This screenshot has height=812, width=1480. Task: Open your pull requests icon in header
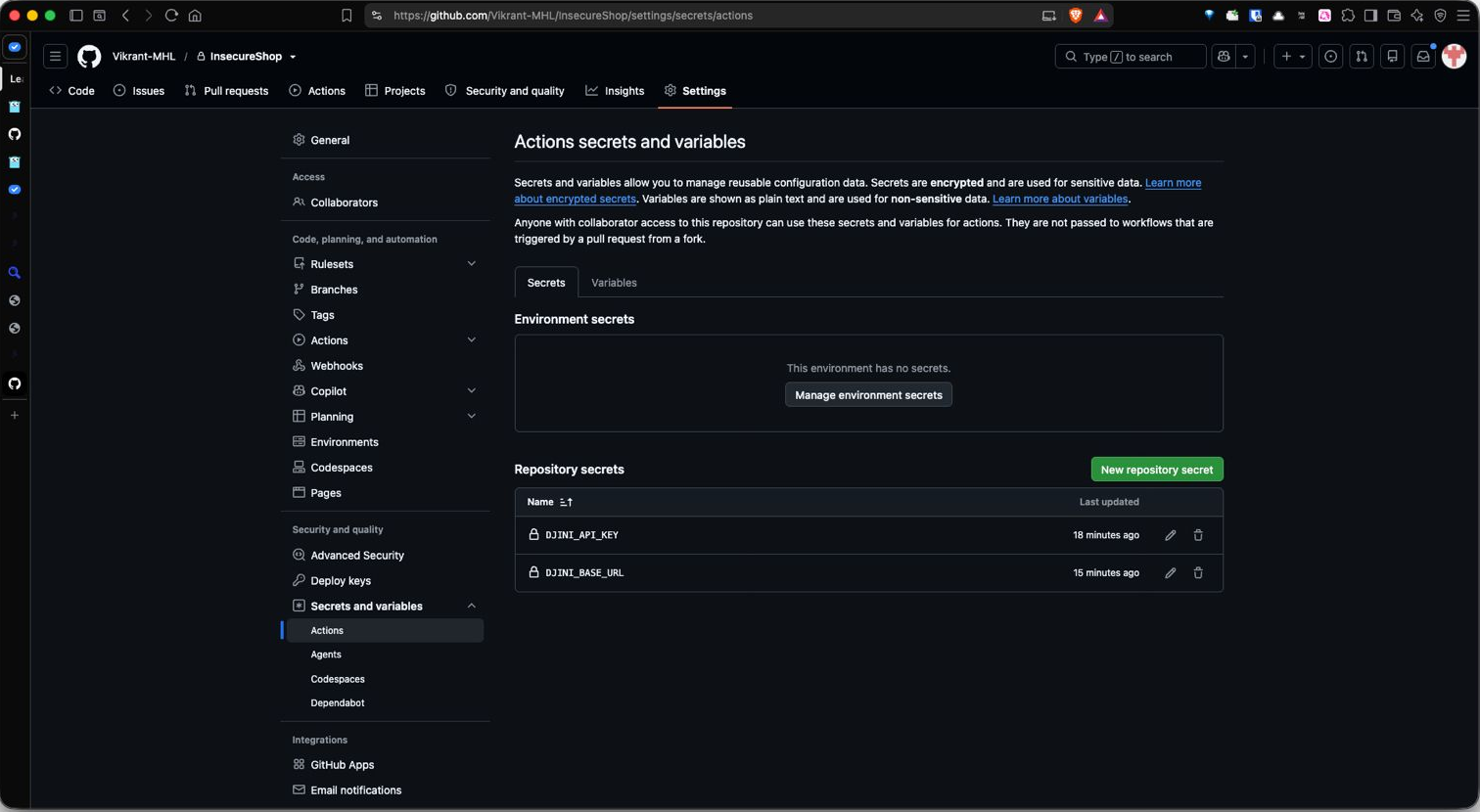[1362, 57]
